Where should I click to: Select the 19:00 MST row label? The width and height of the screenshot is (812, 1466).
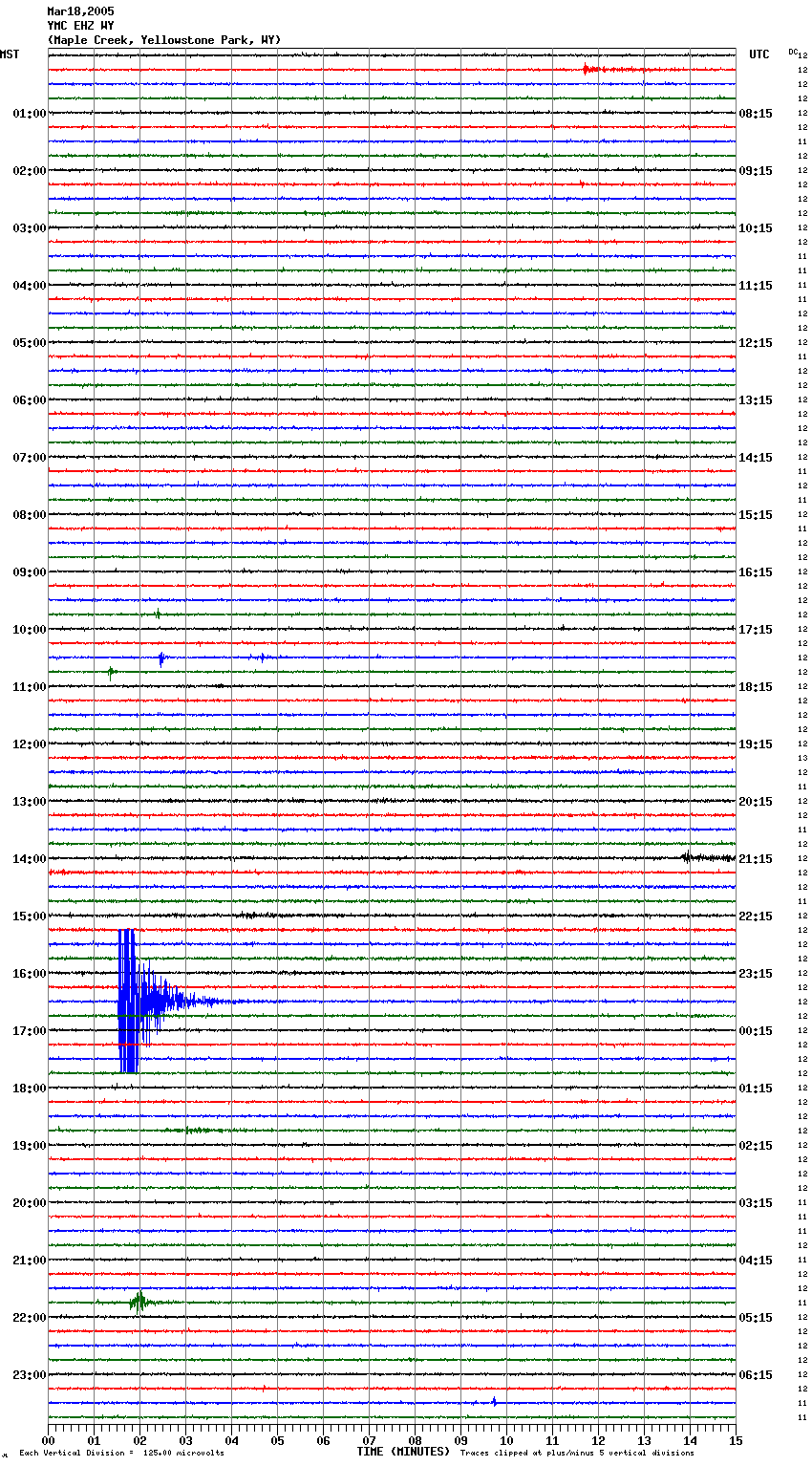[30, 1146]
